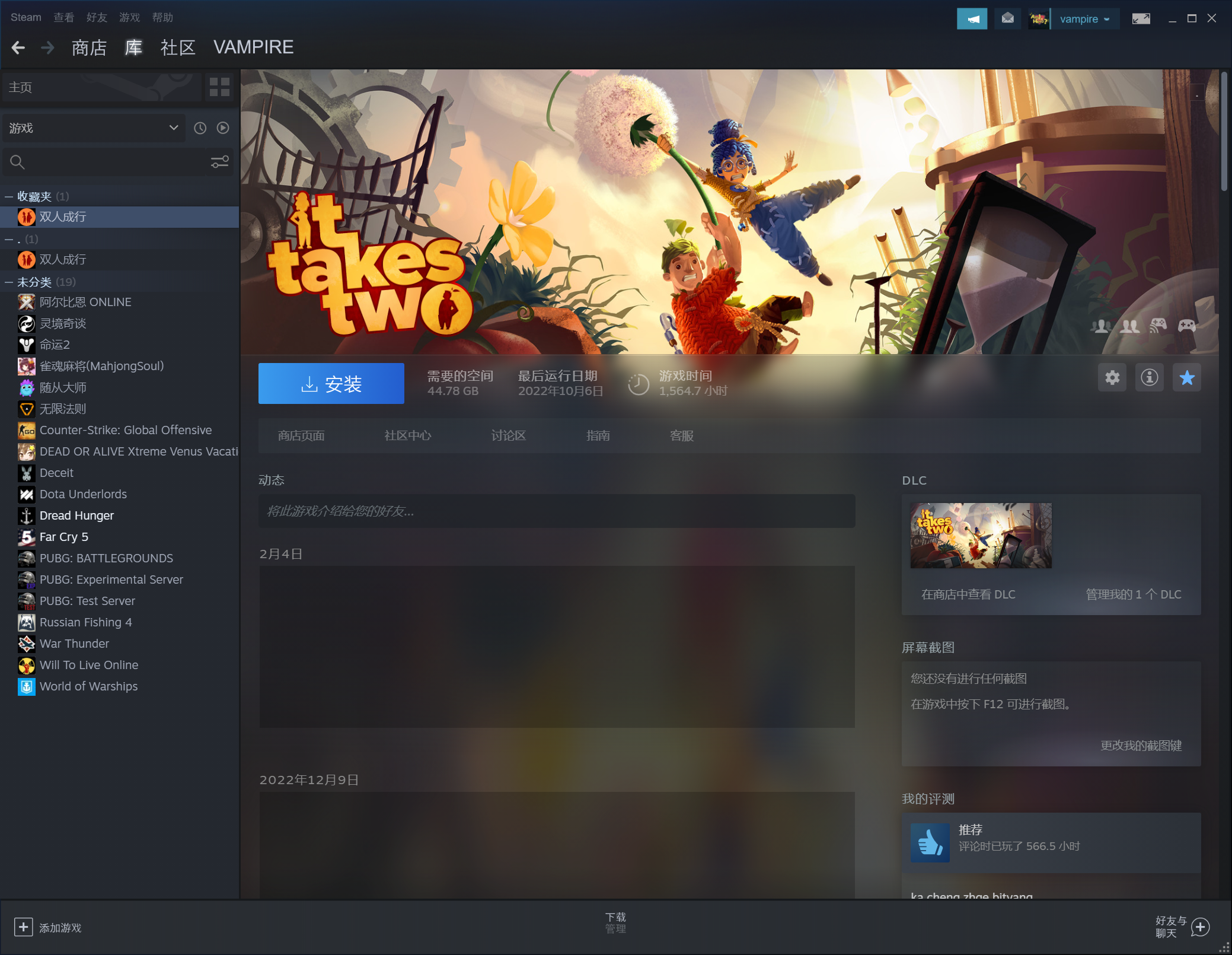Open the 社区中心 link

[x=408, y=435]
